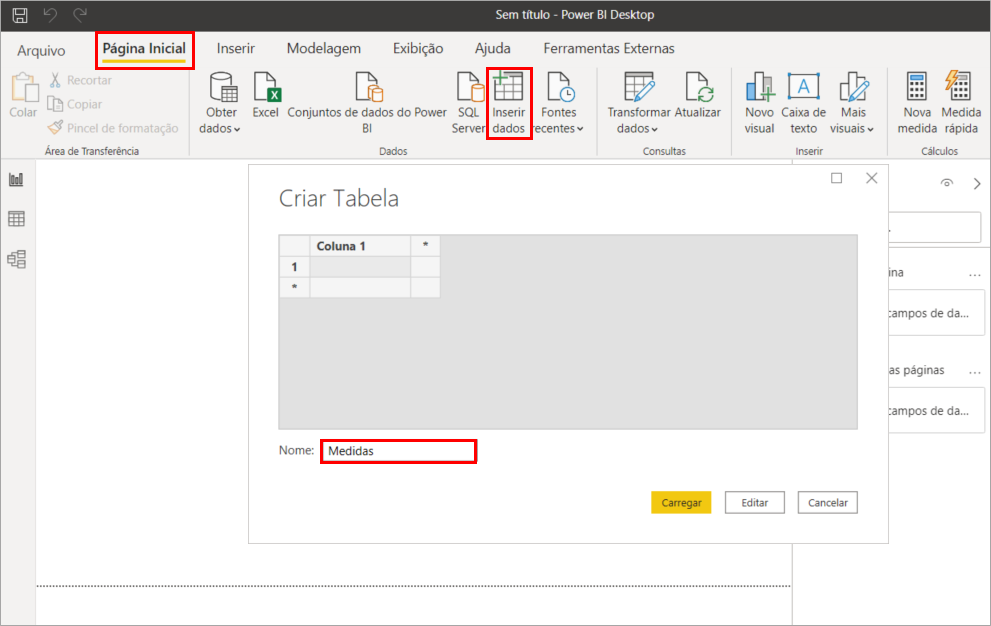
Task: Open the Transformar dados dropdown
Action: pyautogui.click(x=638, y=103)
